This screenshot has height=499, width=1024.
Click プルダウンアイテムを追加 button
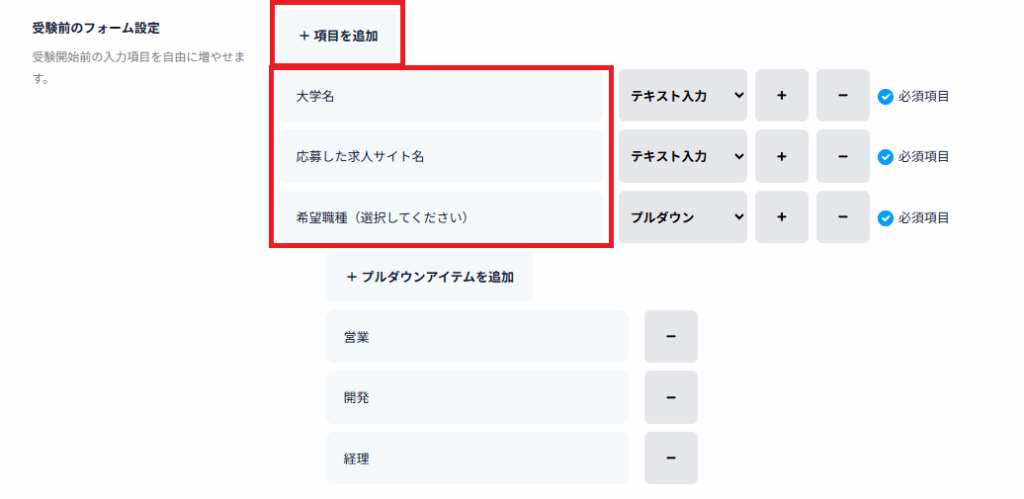click(429, 277)
